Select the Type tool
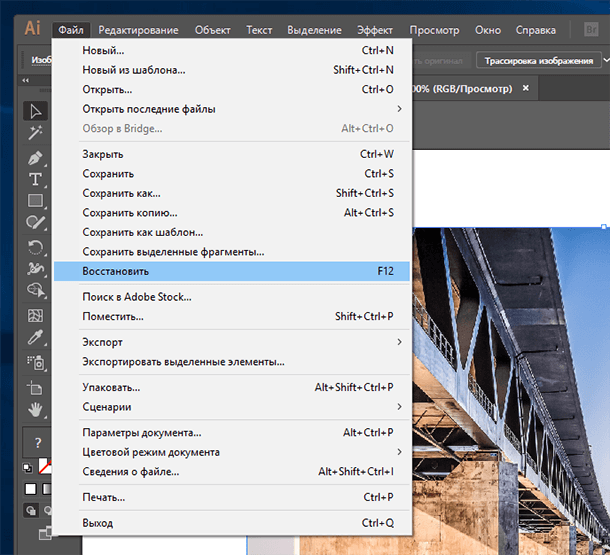610x555 pixels. pos(35,179)
